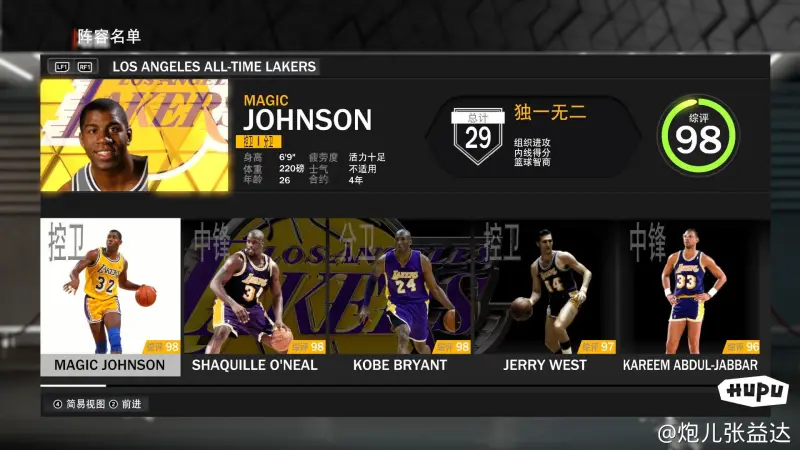
Task: Click the circled 4 button icon
Action: point(58,404)
